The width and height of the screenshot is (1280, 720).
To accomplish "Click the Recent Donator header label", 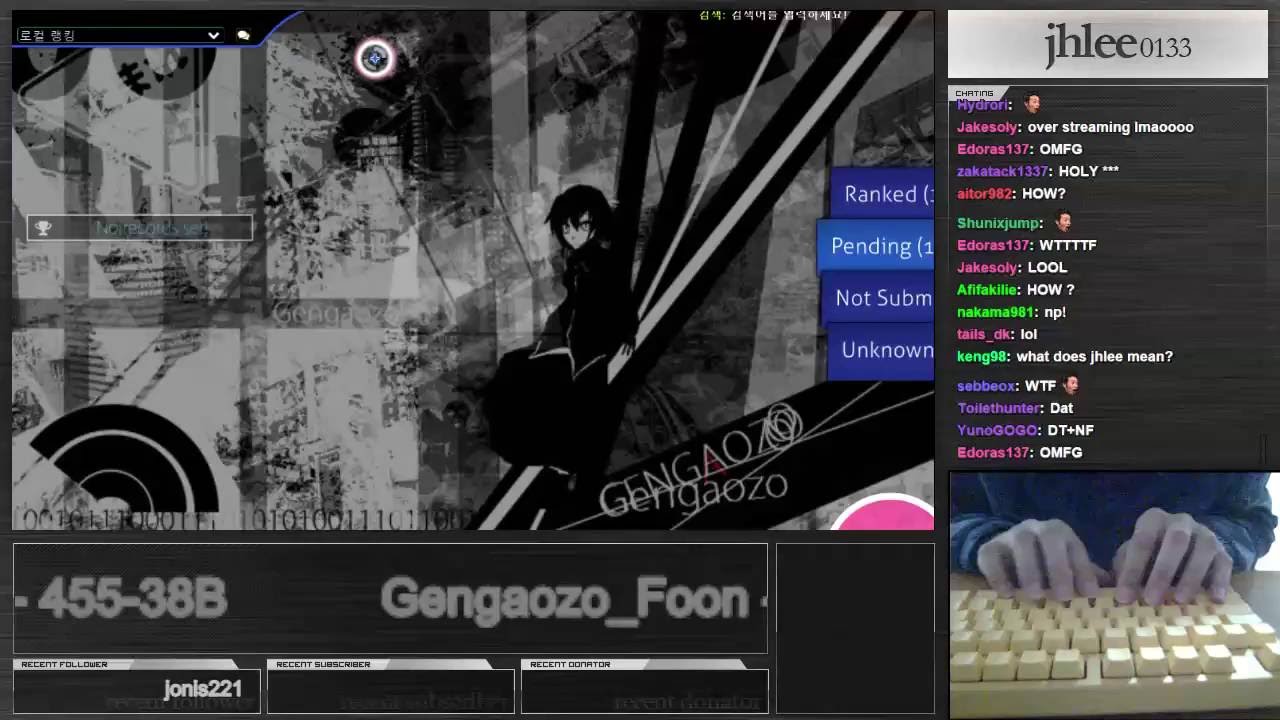I will pyautogui.click(x=570, y=664).
